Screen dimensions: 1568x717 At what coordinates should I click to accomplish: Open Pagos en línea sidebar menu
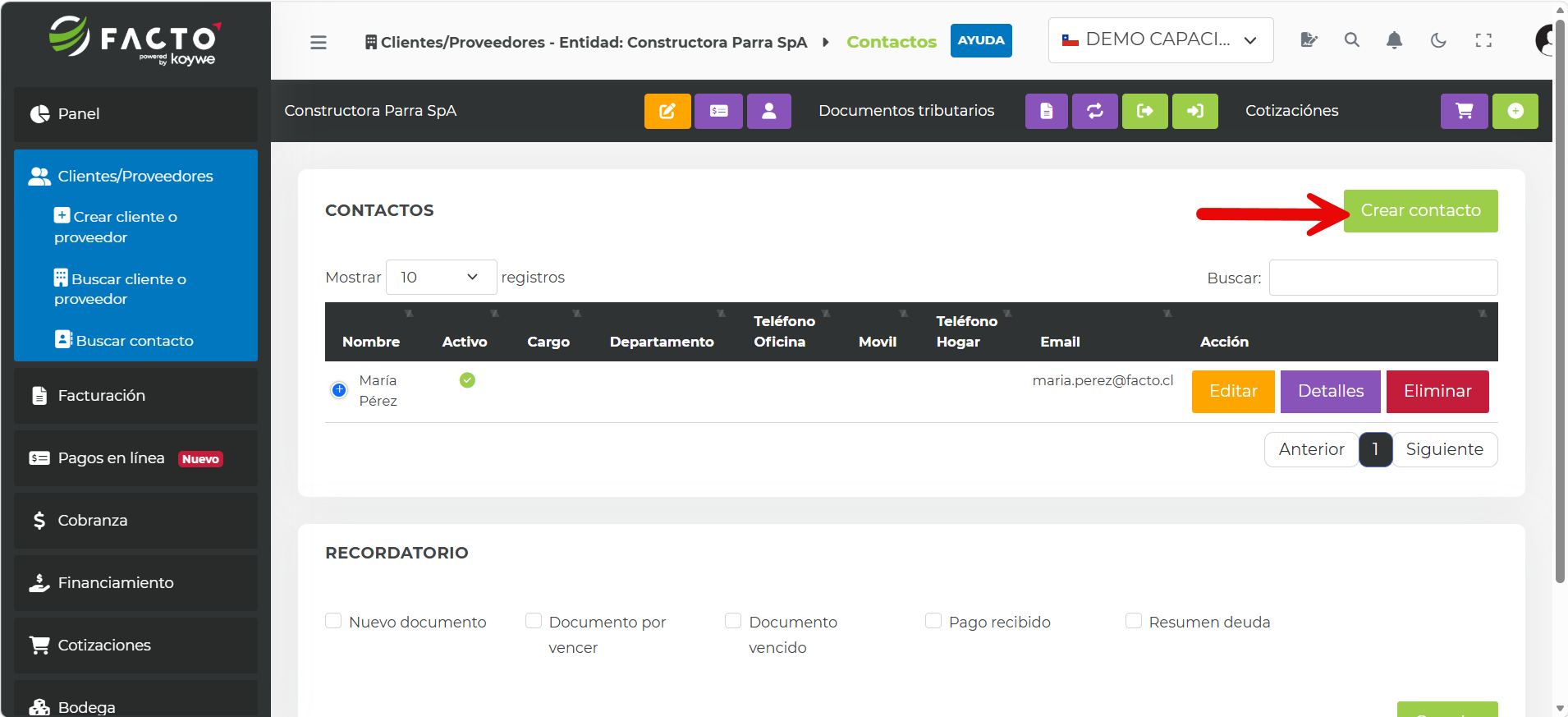coord(135,458)
